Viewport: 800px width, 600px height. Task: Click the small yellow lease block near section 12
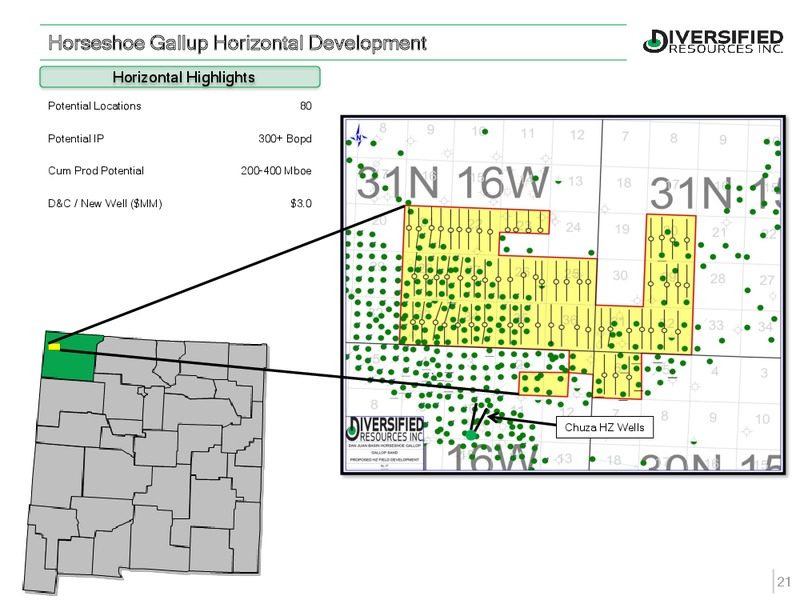coord(543,384)
